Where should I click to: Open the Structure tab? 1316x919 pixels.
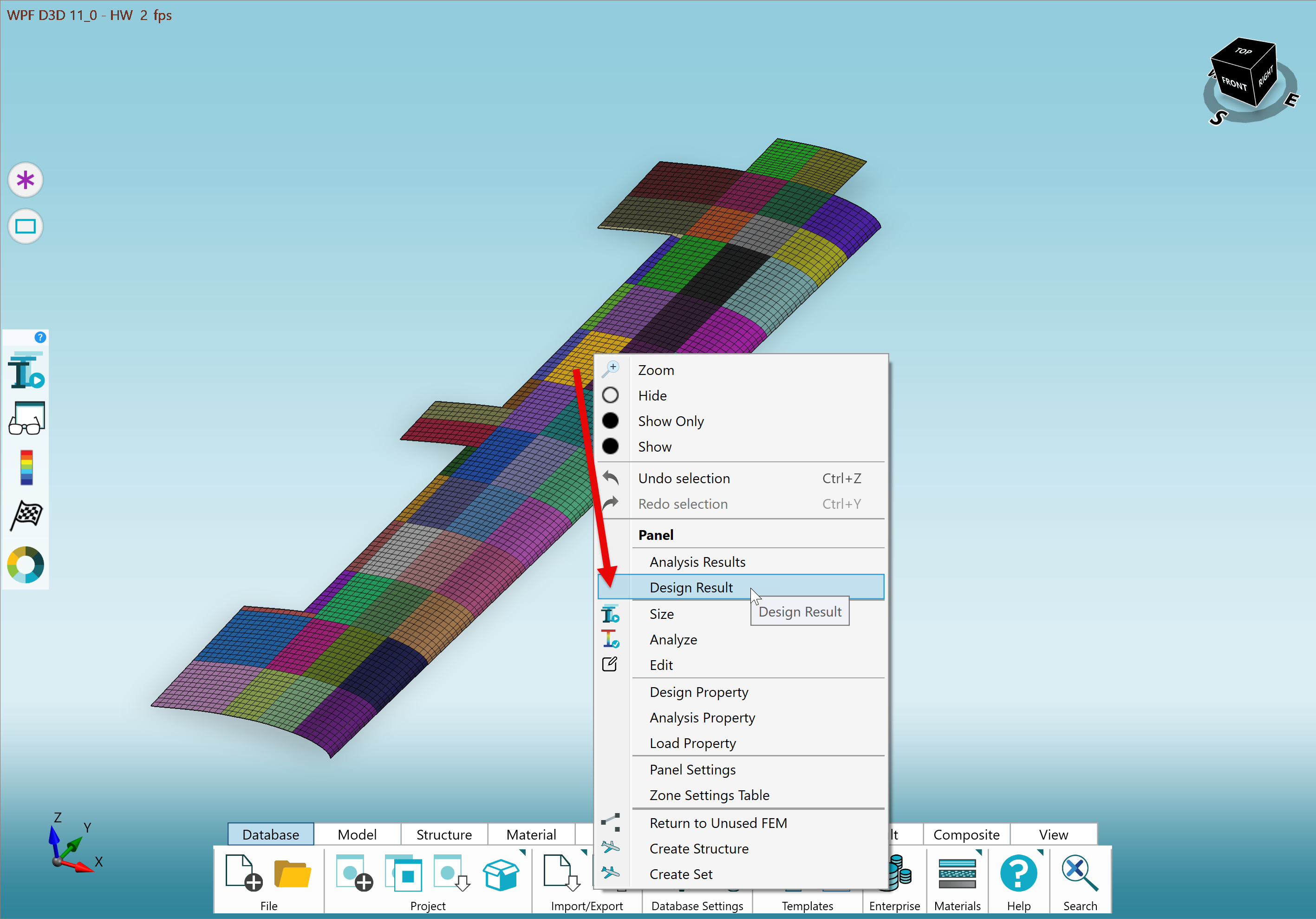pyautogui.click(x=444, y=834)
